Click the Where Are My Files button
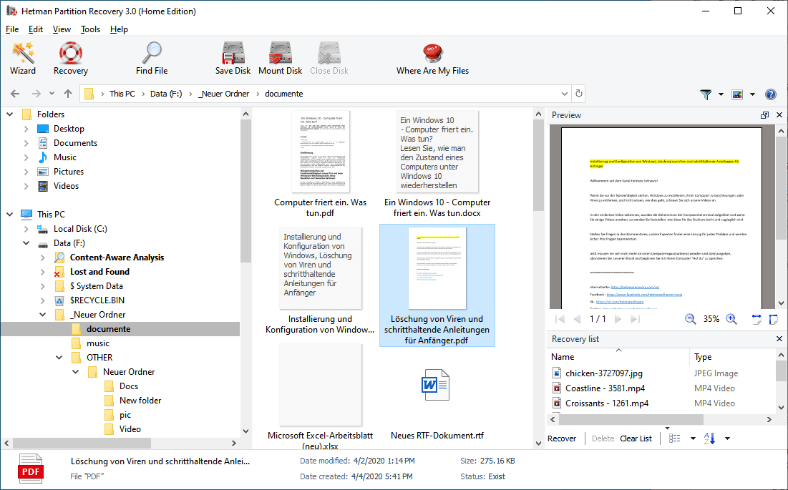 click(x=432, y=59)
